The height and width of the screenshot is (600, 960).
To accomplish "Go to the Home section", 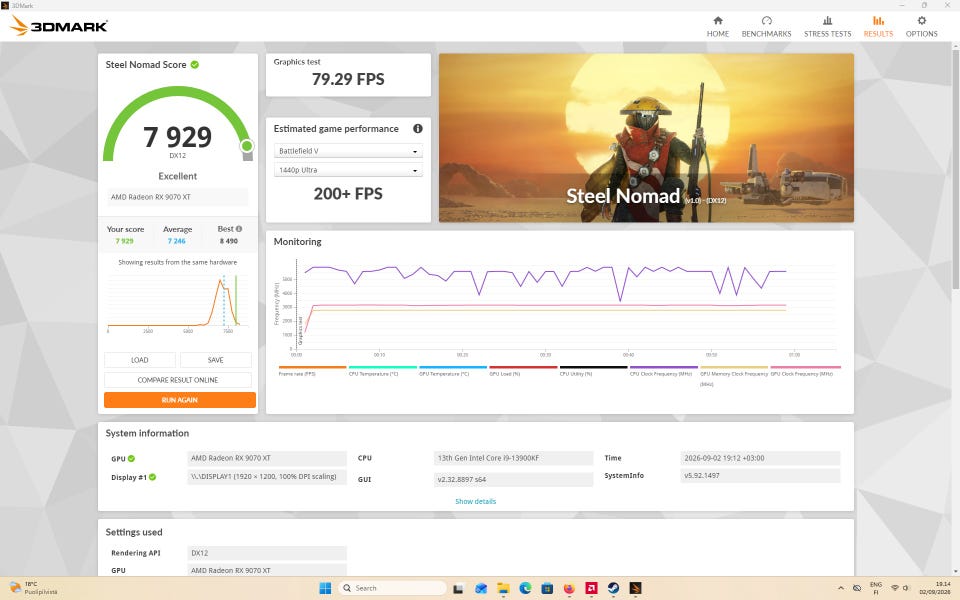I will pos(718,26).
